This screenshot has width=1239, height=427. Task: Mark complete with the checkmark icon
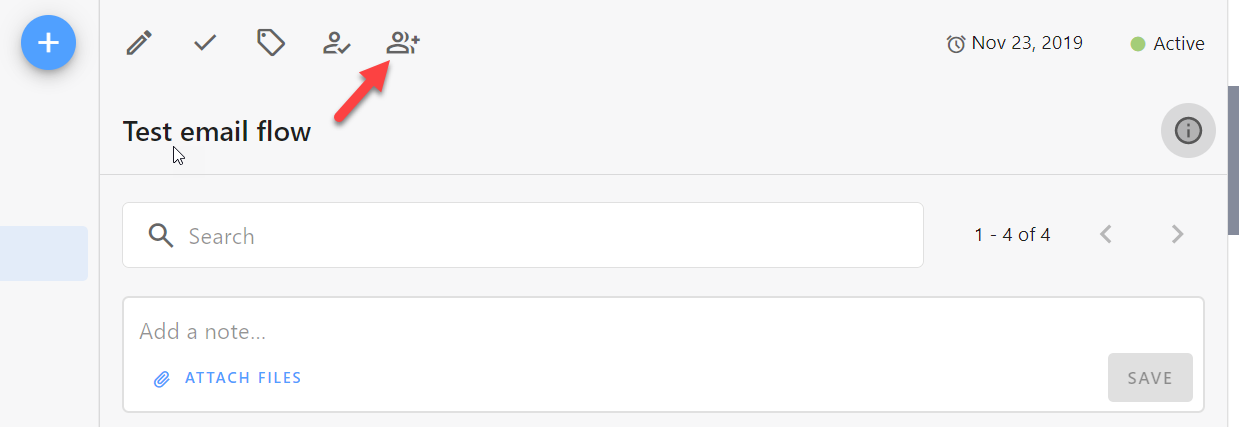tap(205, 43)
